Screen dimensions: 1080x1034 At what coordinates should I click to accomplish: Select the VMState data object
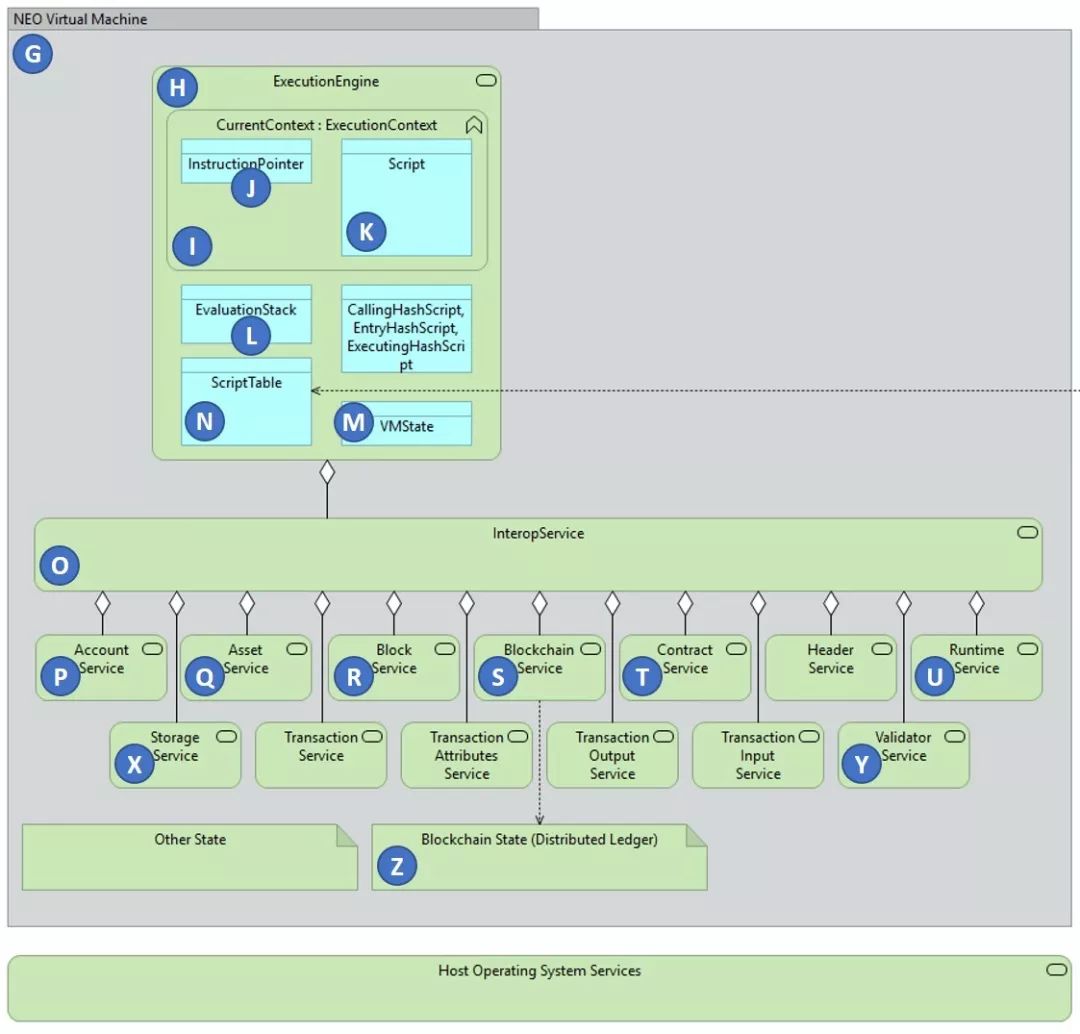pos(406,423)
